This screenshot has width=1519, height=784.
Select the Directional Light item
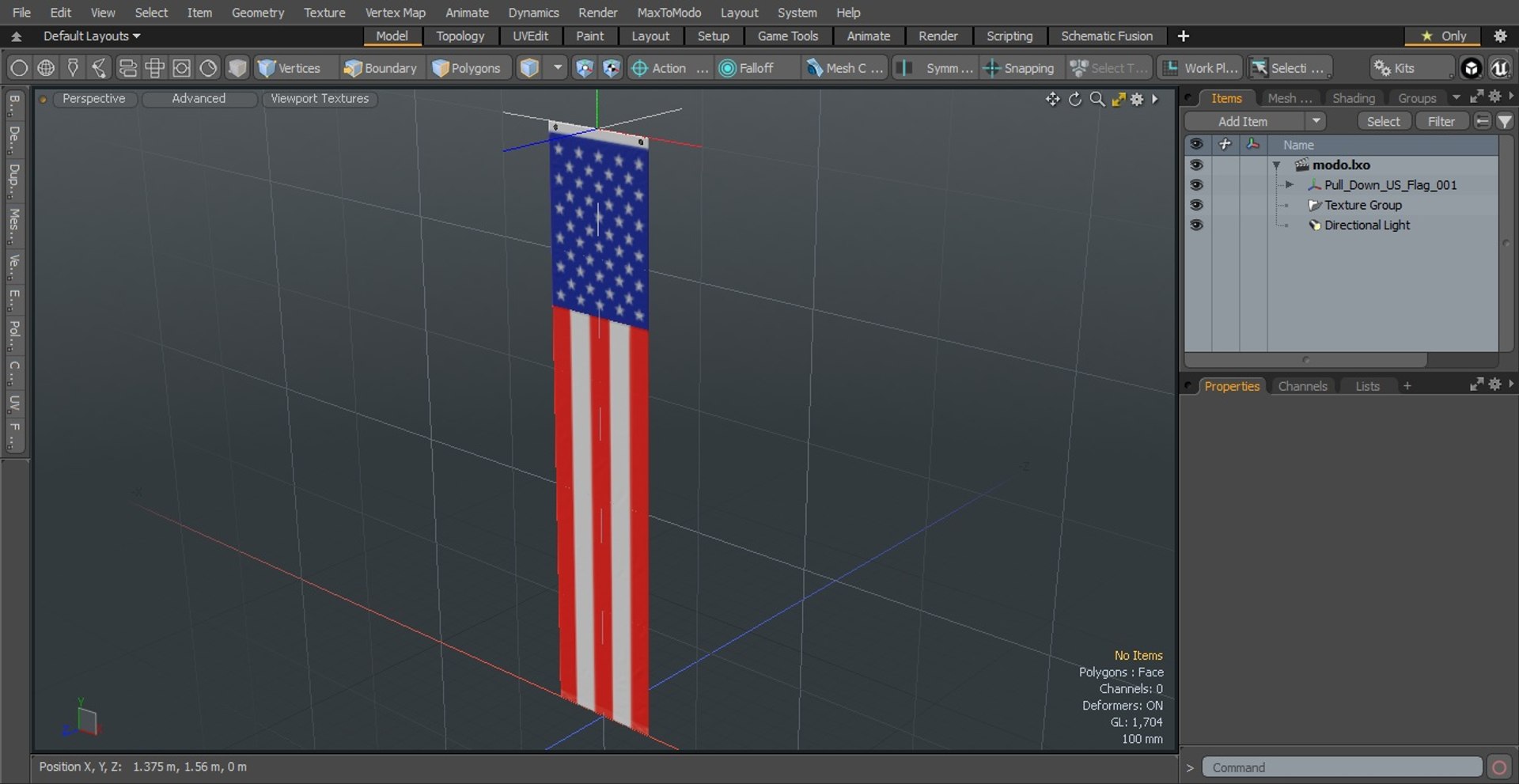(x=1366, y=225)
